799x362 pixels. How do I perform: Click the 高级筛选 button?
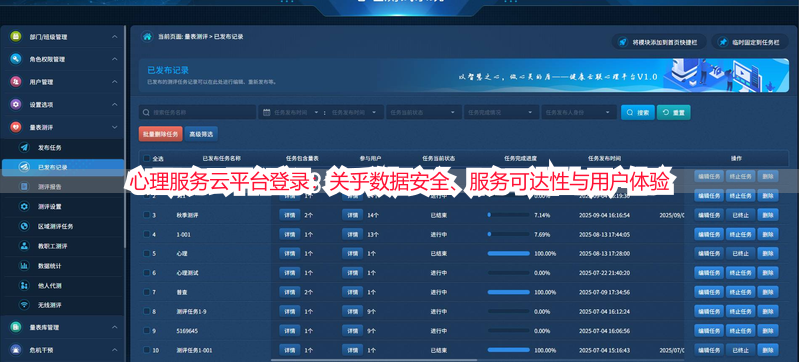pos(201,134)
